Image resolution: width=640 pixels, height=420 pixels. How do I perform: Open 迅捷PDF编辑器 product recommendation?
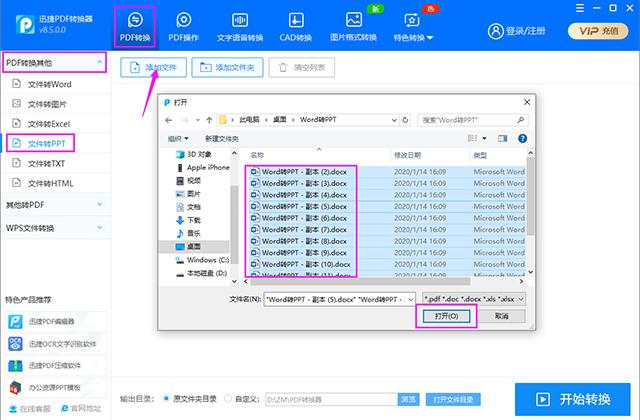(56, 322)
